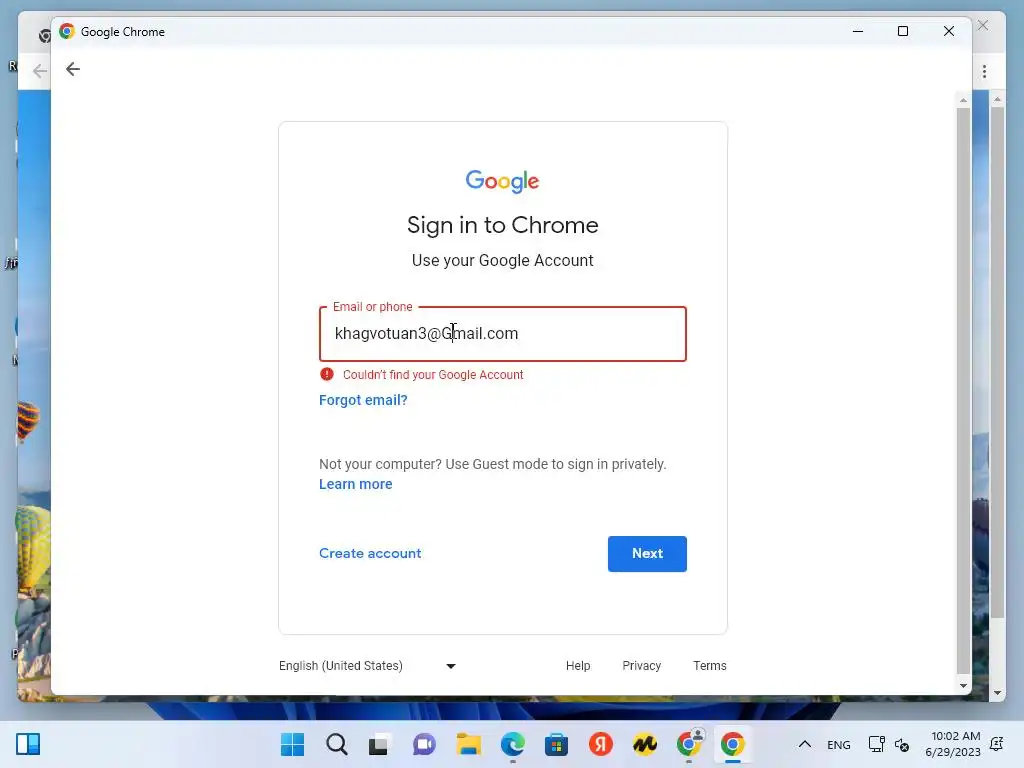The width and height of the screenshot is (1024, 768).
Task: Open Learn more about Guest mode
Action: coord(355,484)
